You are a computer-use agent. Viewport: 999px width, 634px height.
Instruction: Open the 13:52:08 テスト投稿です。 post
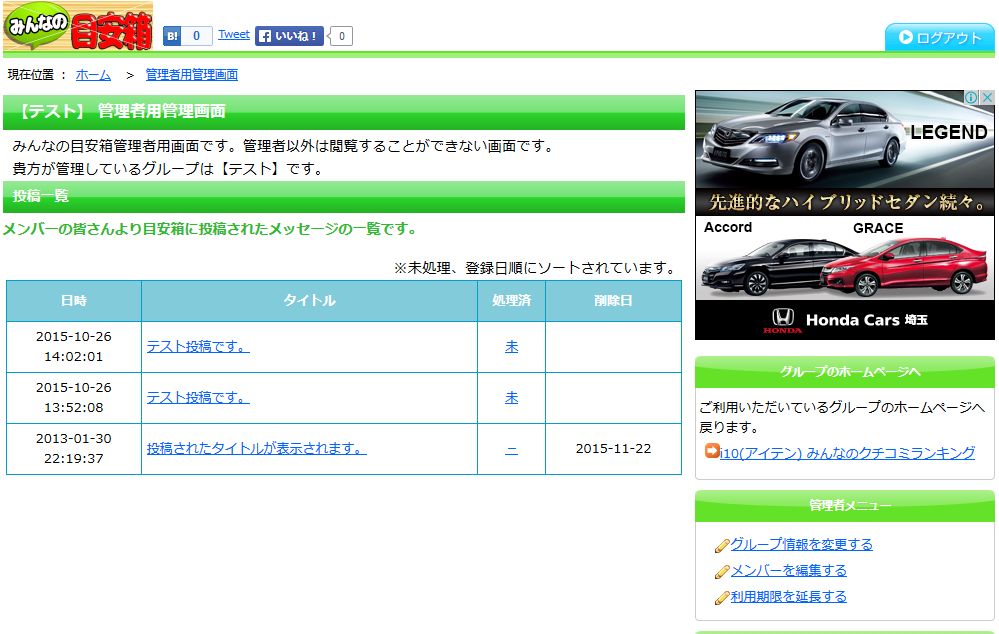[x=198, y=398]
